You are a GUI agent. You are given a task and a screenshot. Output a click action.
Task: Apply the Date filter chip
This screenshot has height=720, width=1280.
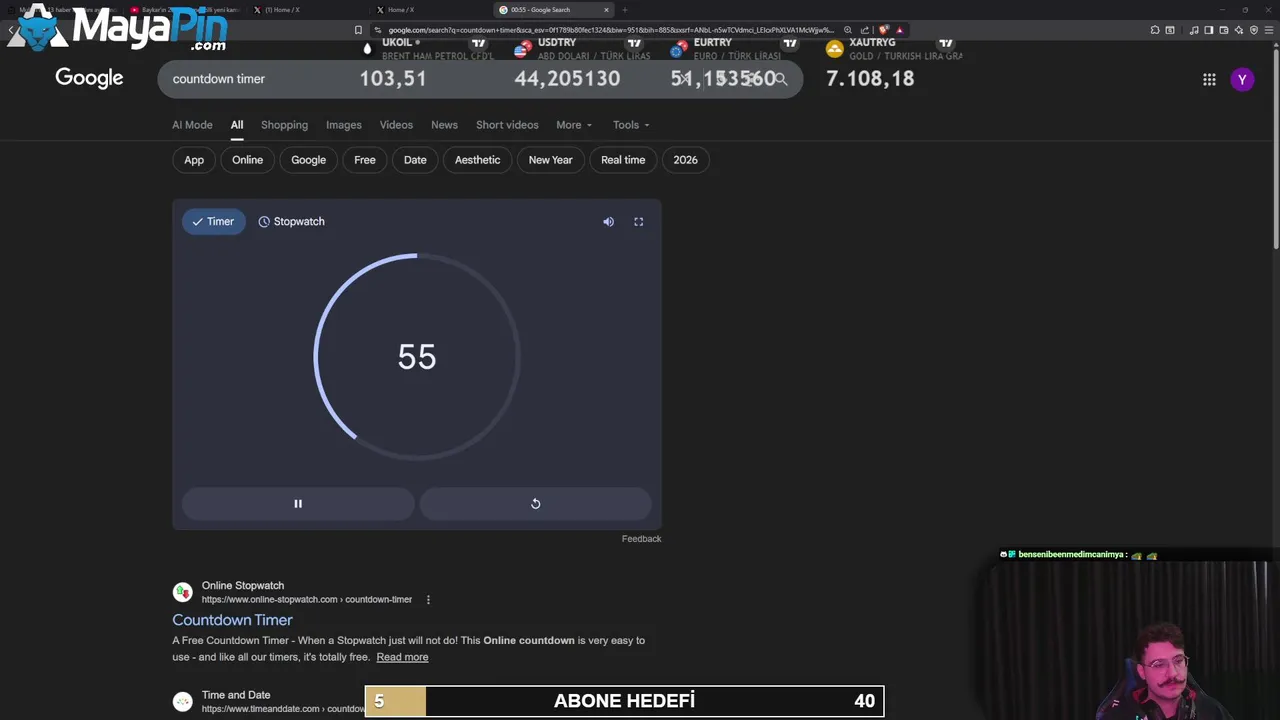(x=415, y=160)
